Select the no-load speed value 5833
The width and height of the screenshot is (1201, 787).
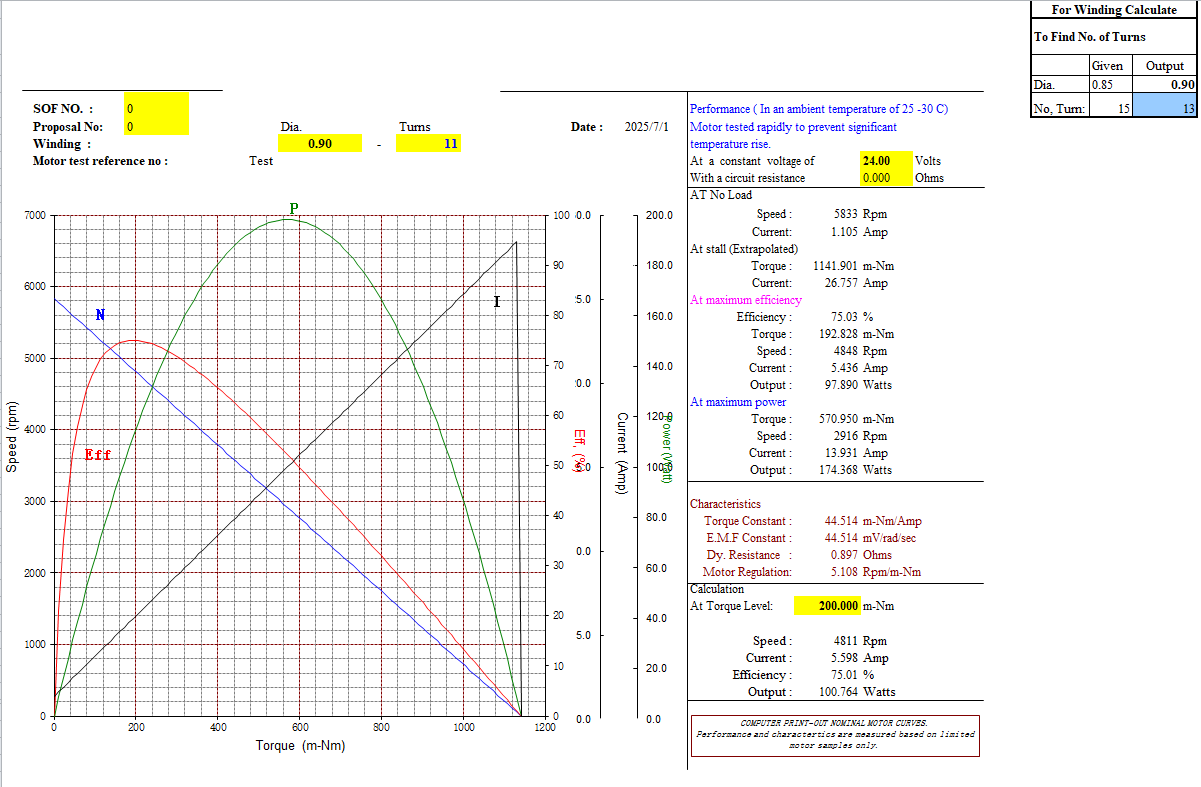(x=845, y=214)
